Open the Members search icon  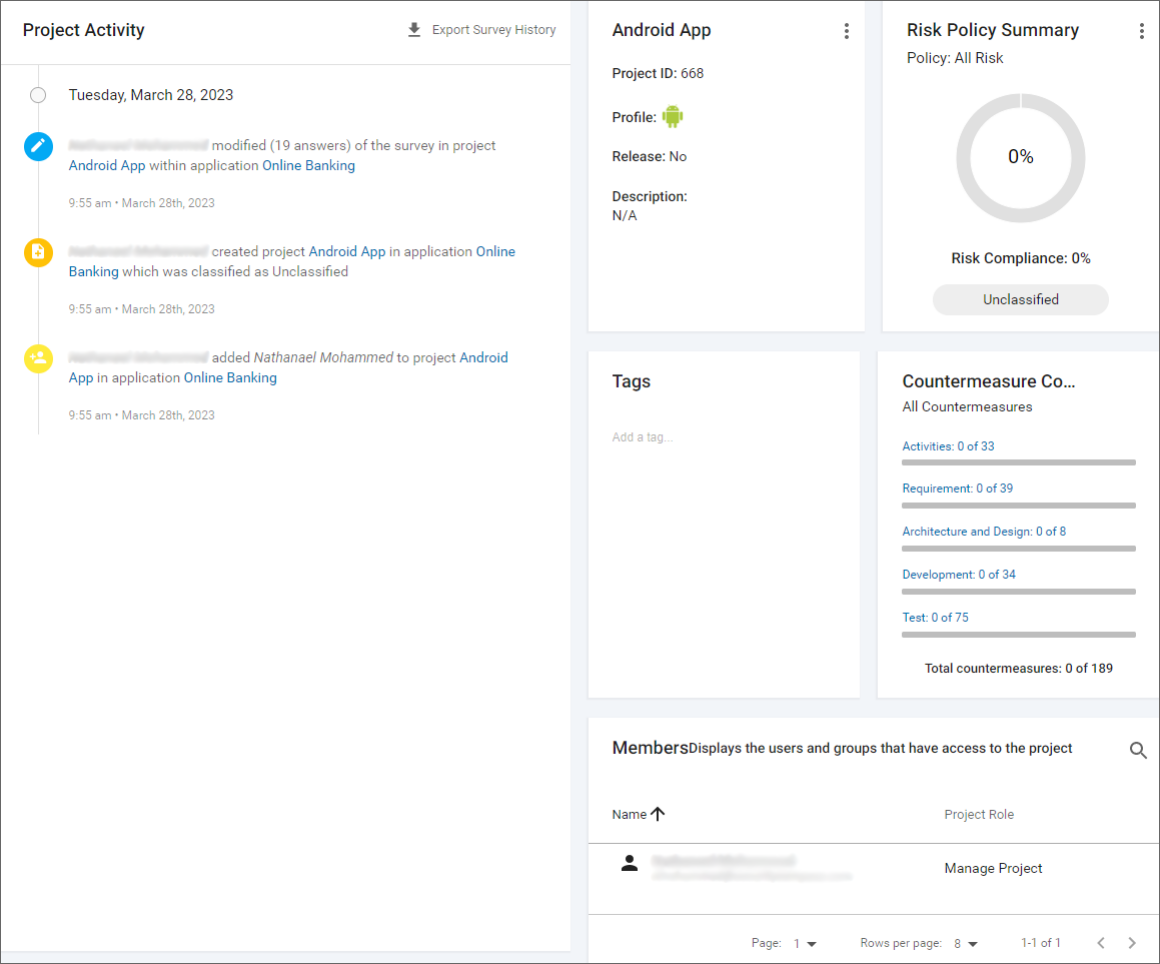(1138, 750)
